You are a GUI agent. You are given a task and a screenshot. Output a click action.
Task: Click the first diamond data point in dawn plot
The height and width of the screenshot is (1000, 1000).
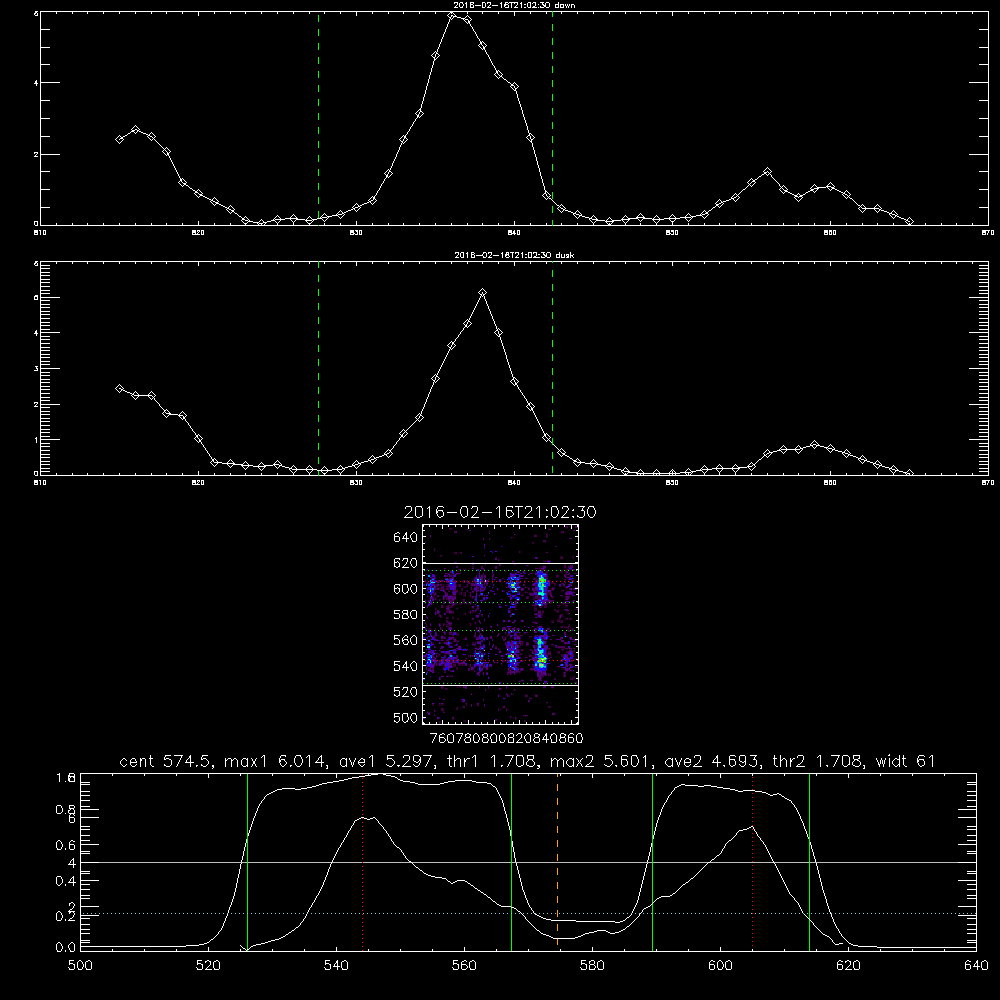tap(119, 139)
